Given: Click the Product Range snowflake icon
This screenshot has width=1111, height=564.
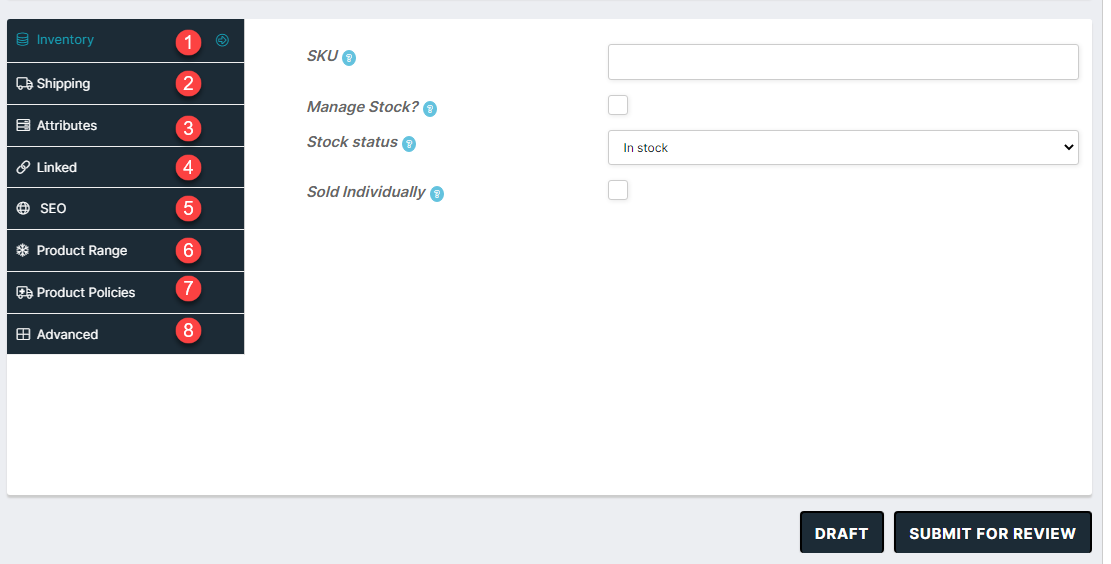Looking at the screenshot, I should (23, 250).
